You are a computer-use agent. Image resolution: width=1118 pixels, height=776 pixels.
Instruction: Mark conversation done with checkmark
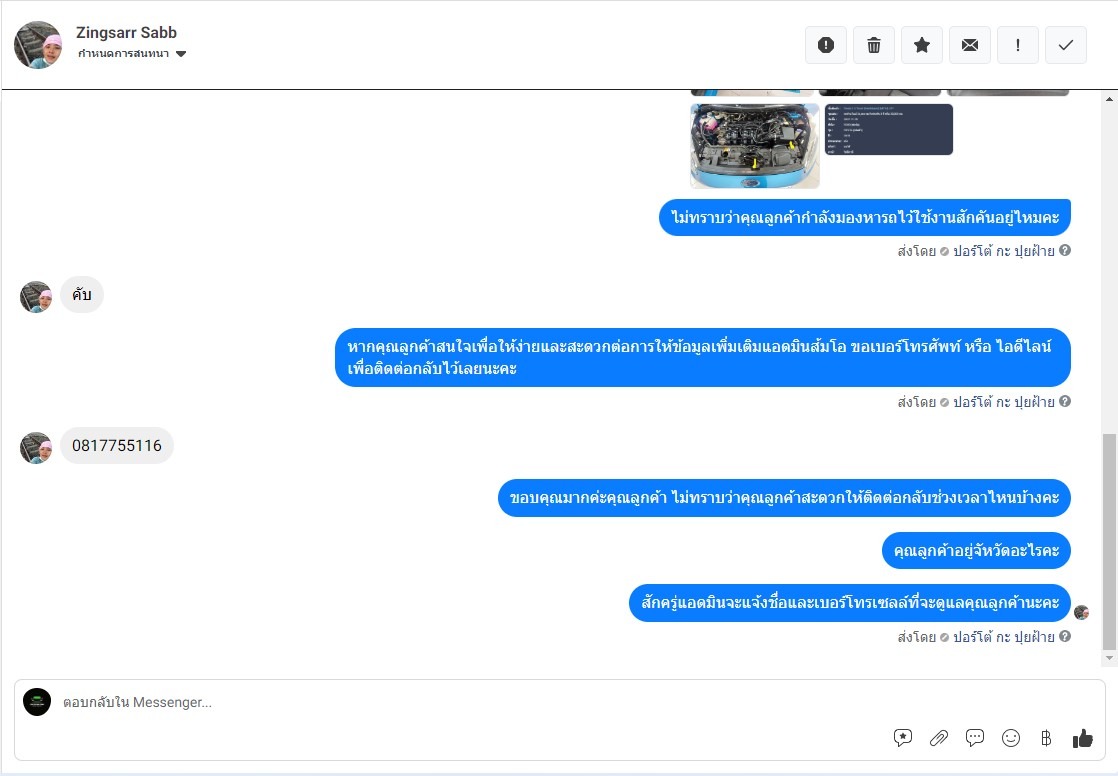tap(1066, 45)
